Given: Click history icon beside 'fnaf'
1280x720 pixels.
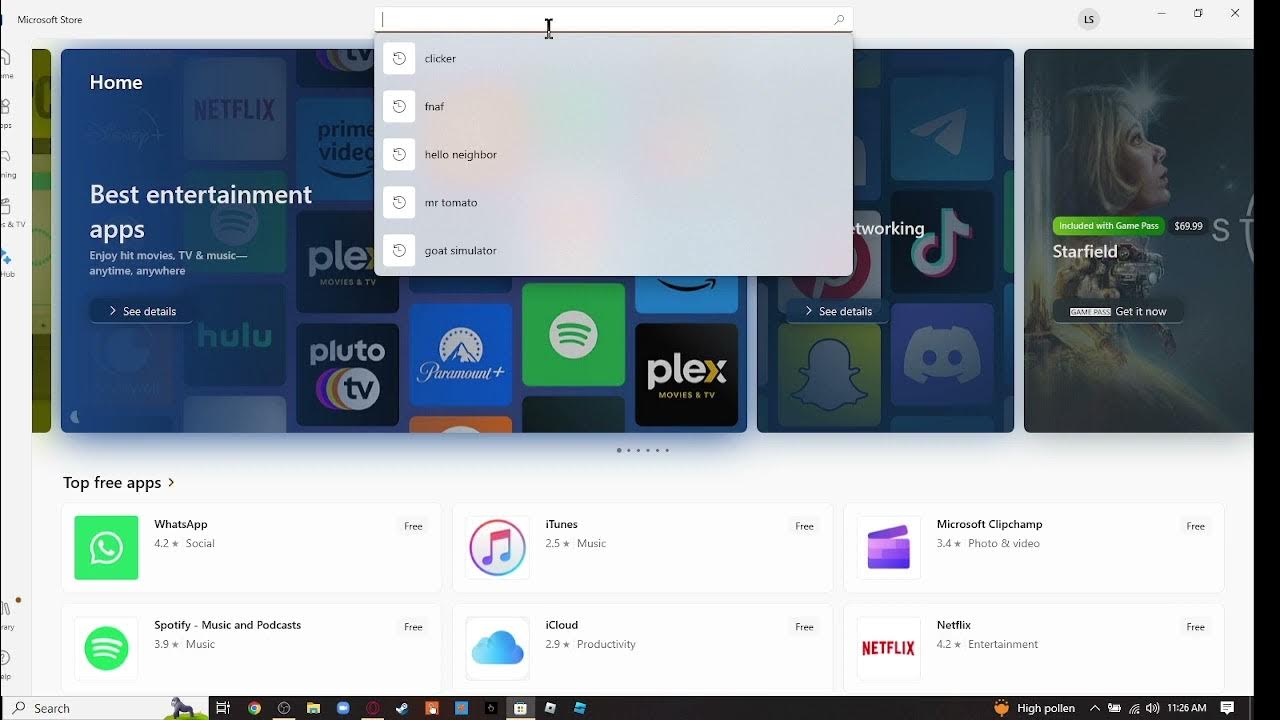Looking at the screenshot, I should tap(399, 106).
